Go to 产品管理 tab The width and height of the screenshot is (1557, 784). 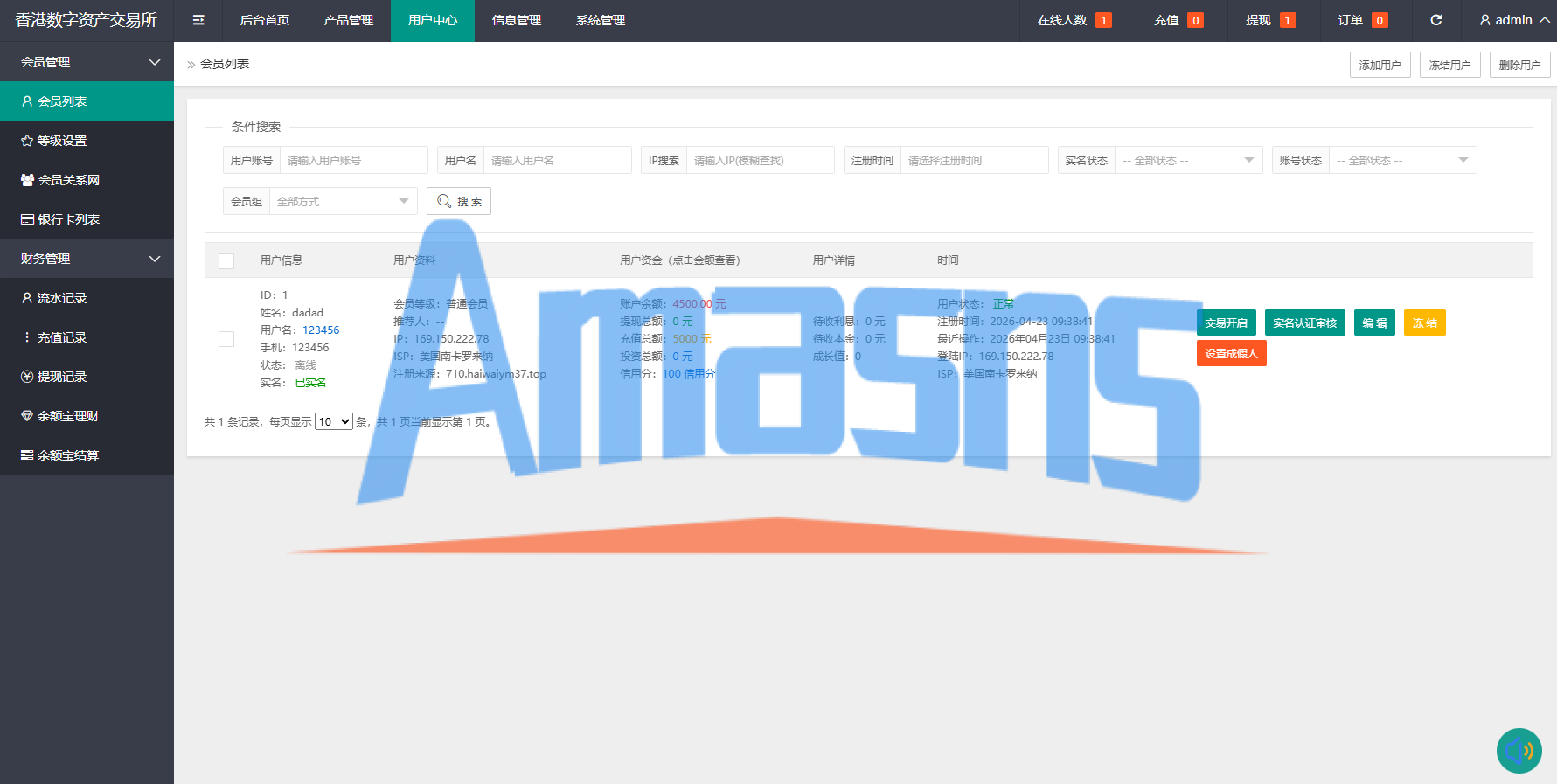tap(349, 20)
